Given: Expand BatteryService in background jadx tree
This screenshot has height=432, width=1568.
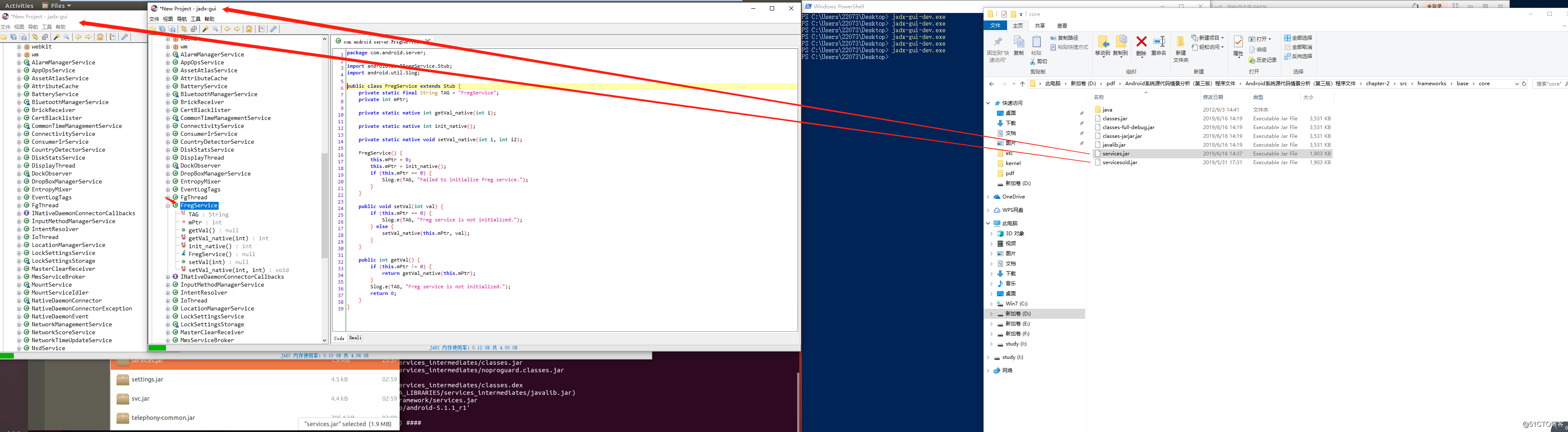Looking at the screenshot, I should tap(20, 94).
